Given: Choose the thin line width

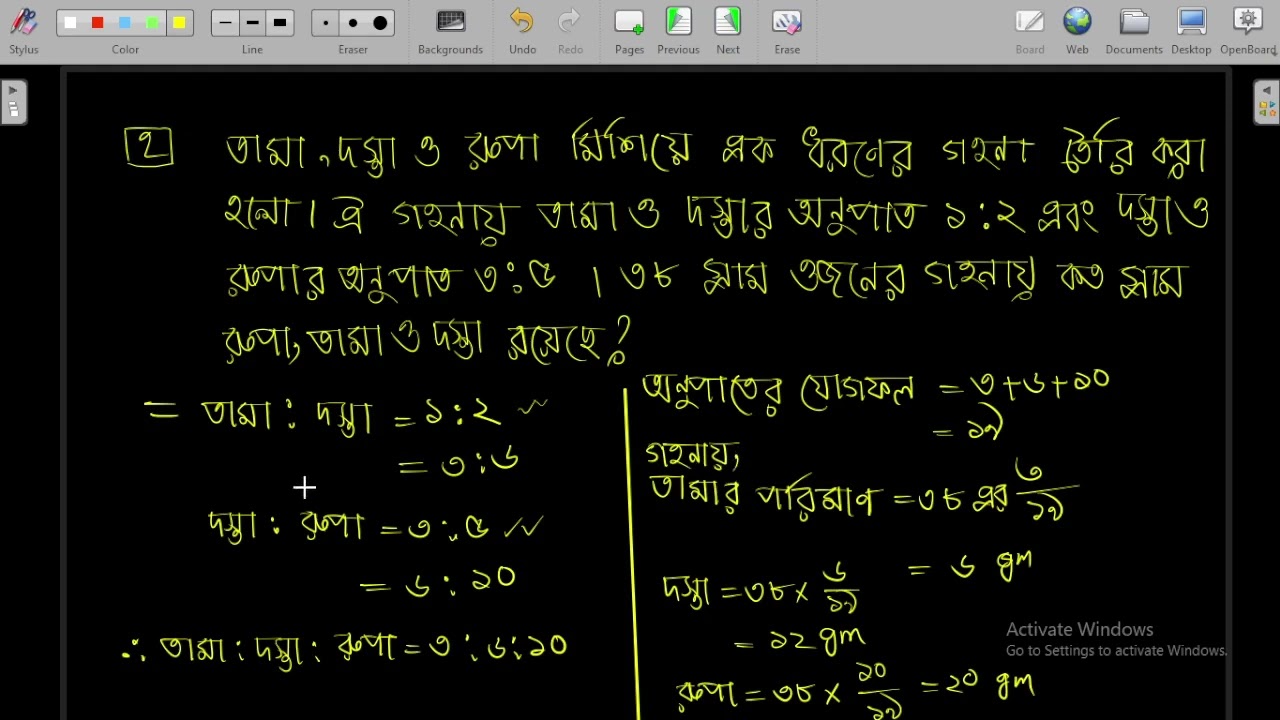Looking at the screenshot, I should point(225,23).
